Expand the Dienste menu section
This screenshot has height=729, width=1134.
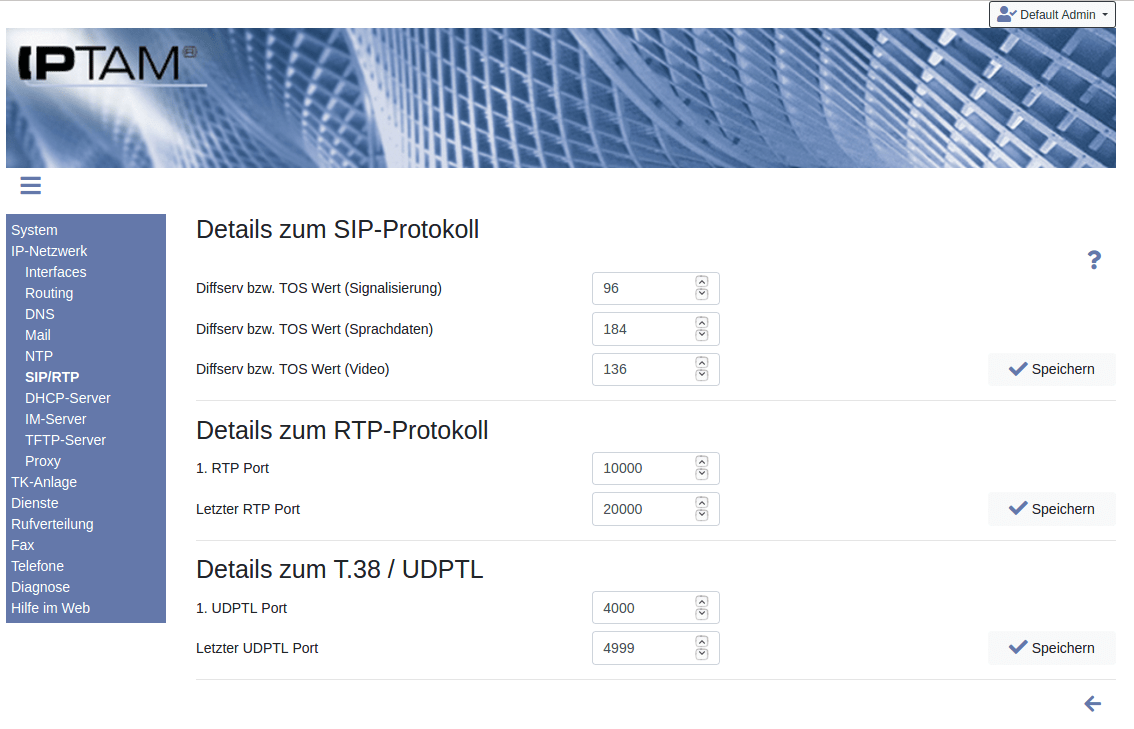tap(35, 503)
